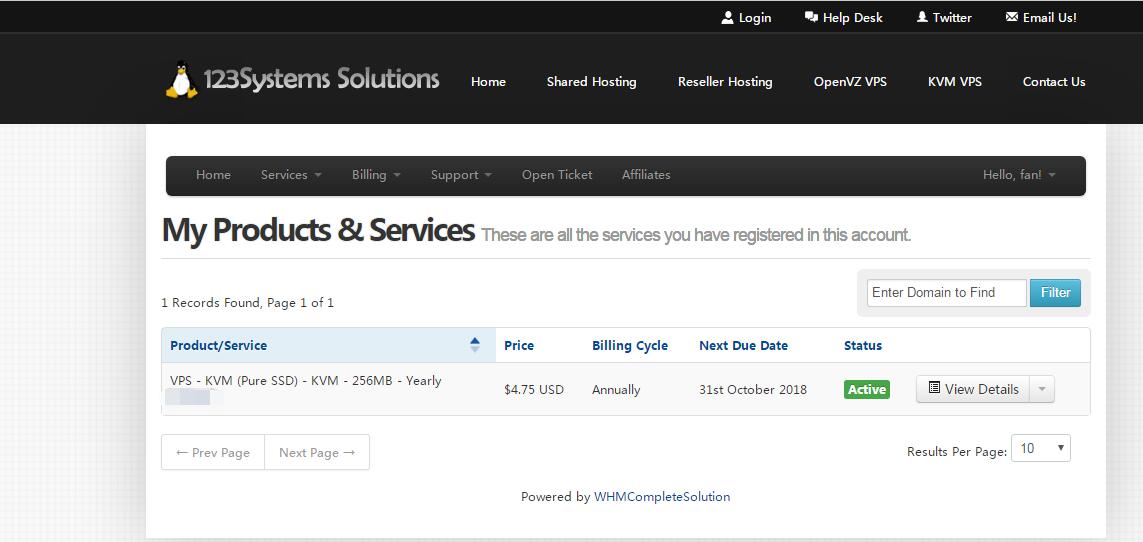Open the Affiliates menu item
The image size is (1143, 542).
tap(646, 175)
